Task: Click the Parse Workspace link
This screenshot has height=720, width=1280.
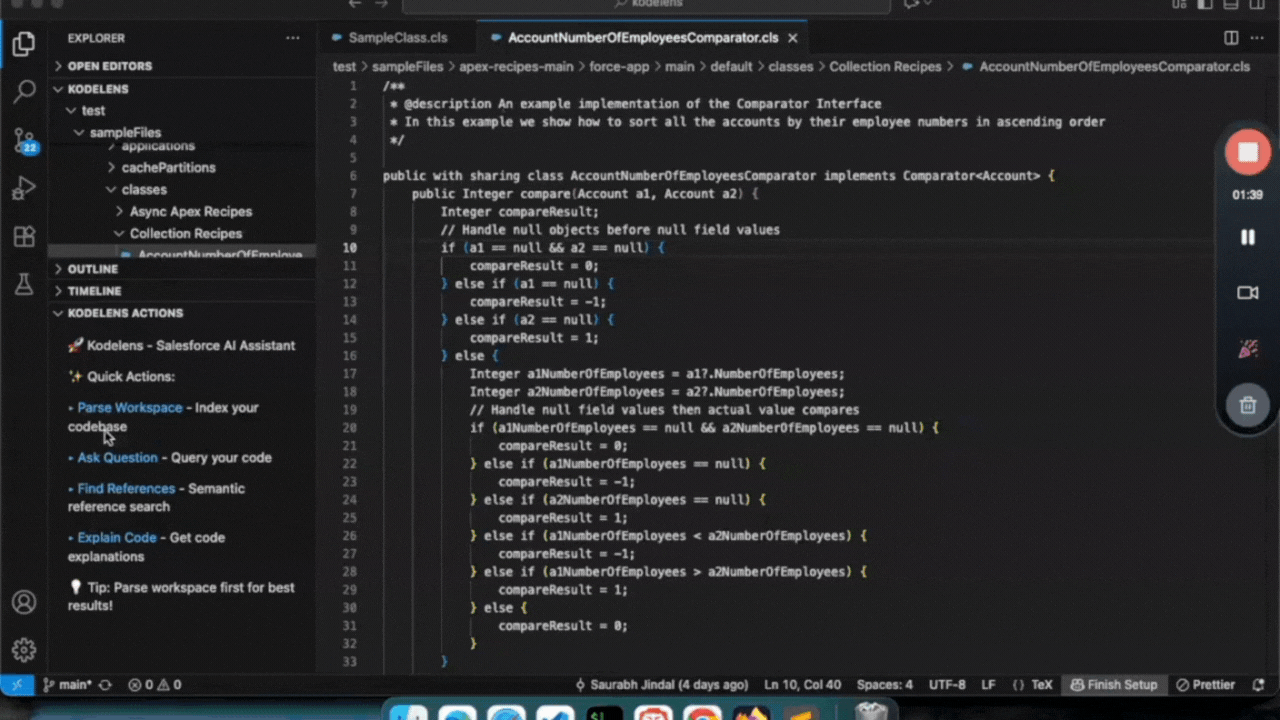Action: [x=130, y=408]
